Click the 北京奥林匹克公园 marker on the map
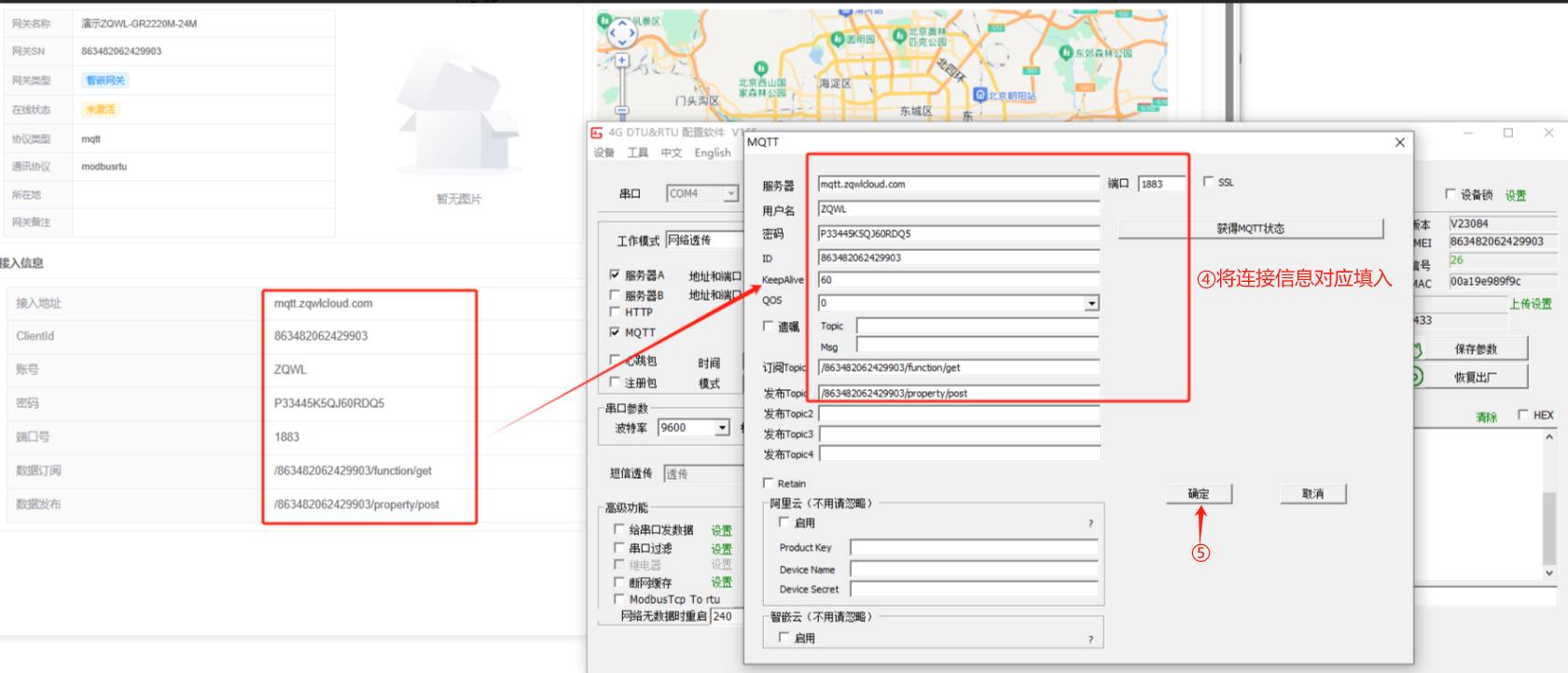Image resolution: width=1568 pixels, height=673 pixels. 899,35
